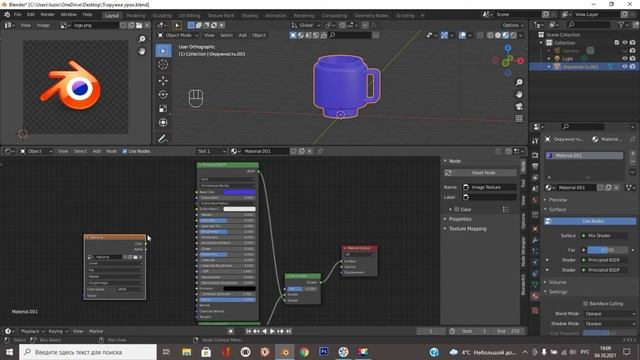Open the Tool properties tab icon
Screen dimensions: 640x360
tap(535, 141)
